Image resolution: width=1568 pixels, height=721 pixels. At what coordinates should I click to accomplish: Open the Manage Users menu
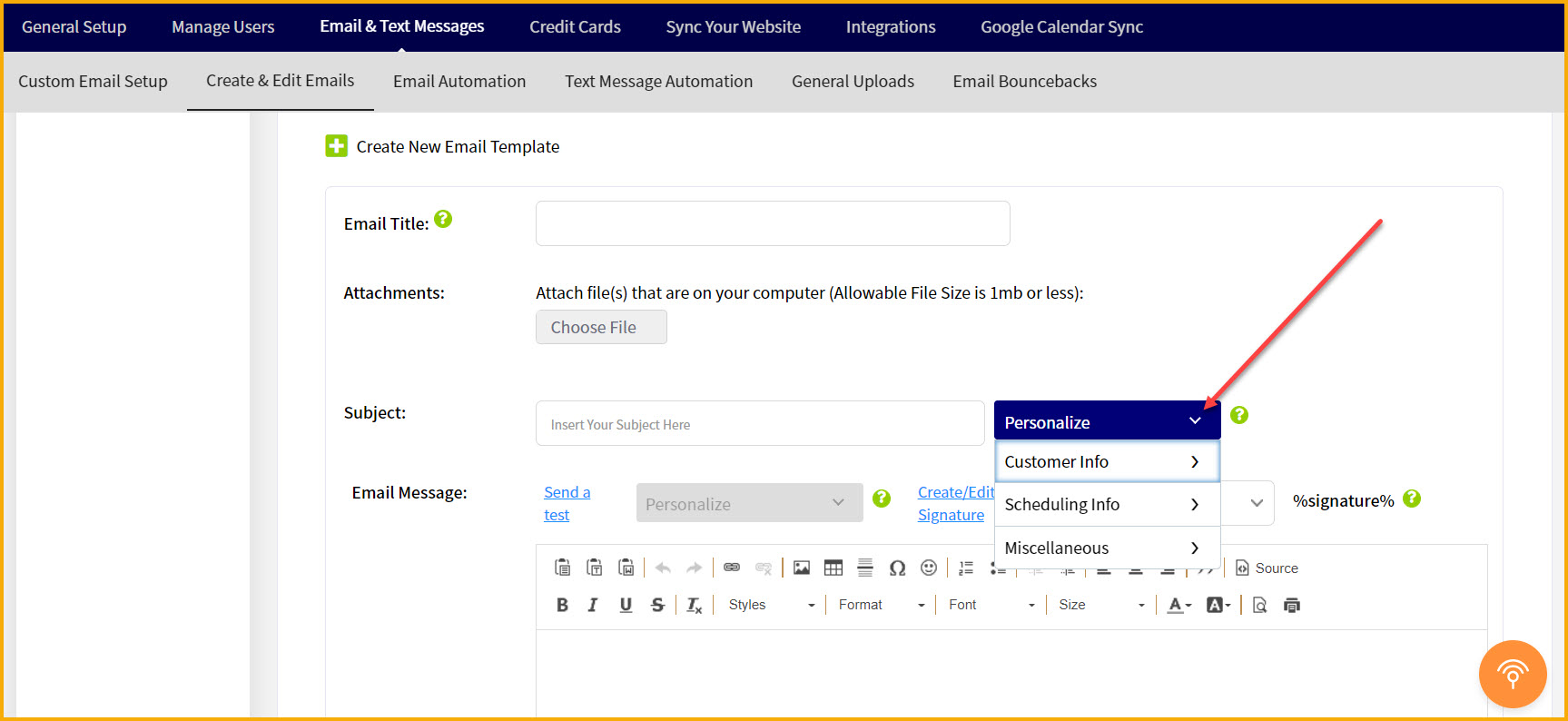[223, 27]
